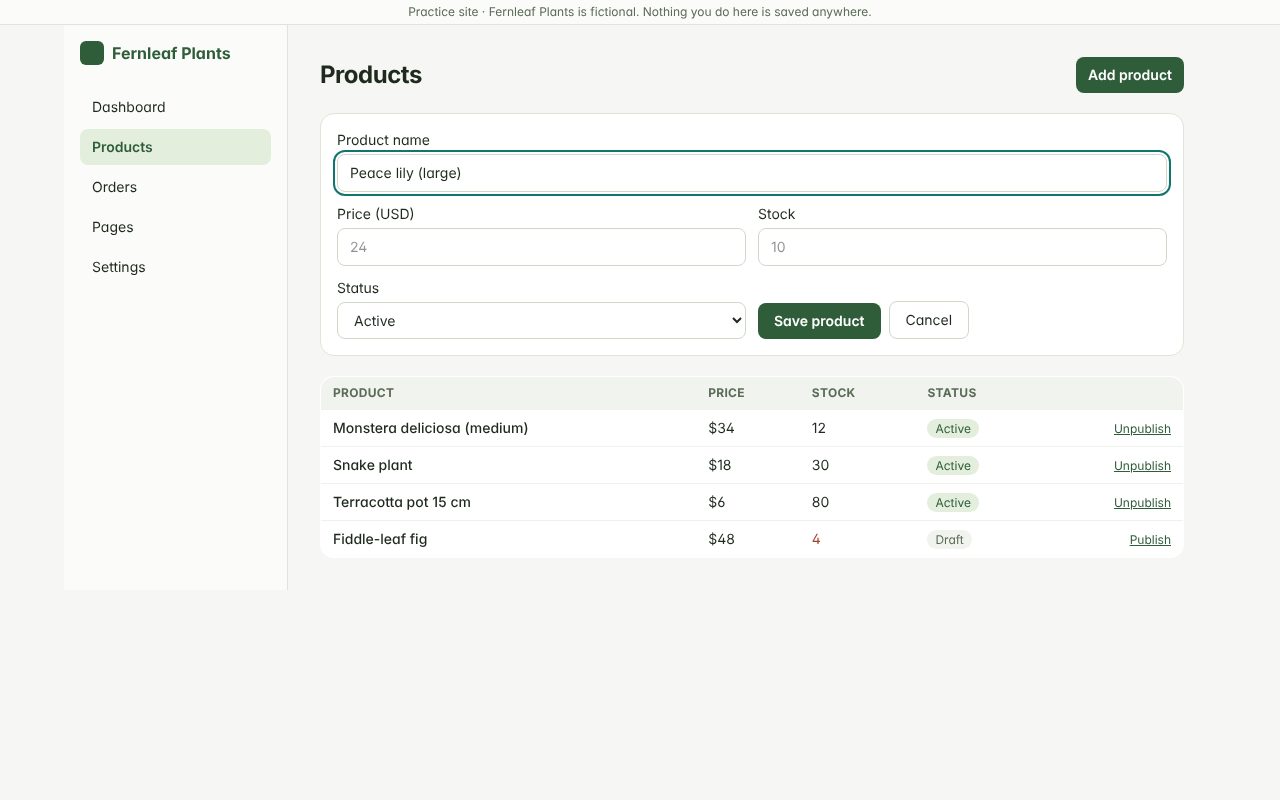
Task: Unpublish the Snake plant product
Action: [x=1142, y=466]
